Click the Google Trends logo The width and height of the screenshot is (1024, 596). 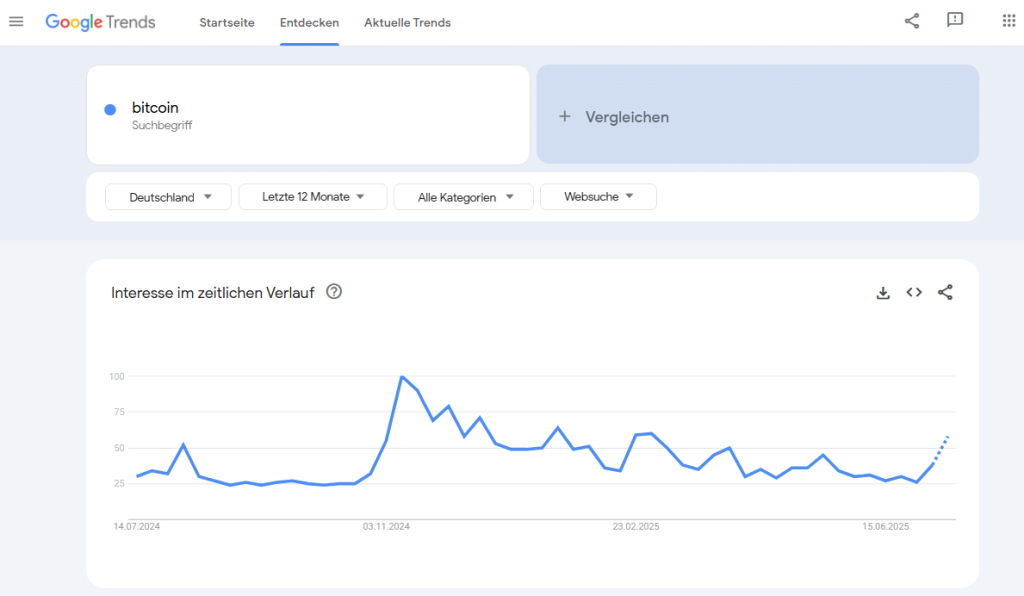click(100, 22)
